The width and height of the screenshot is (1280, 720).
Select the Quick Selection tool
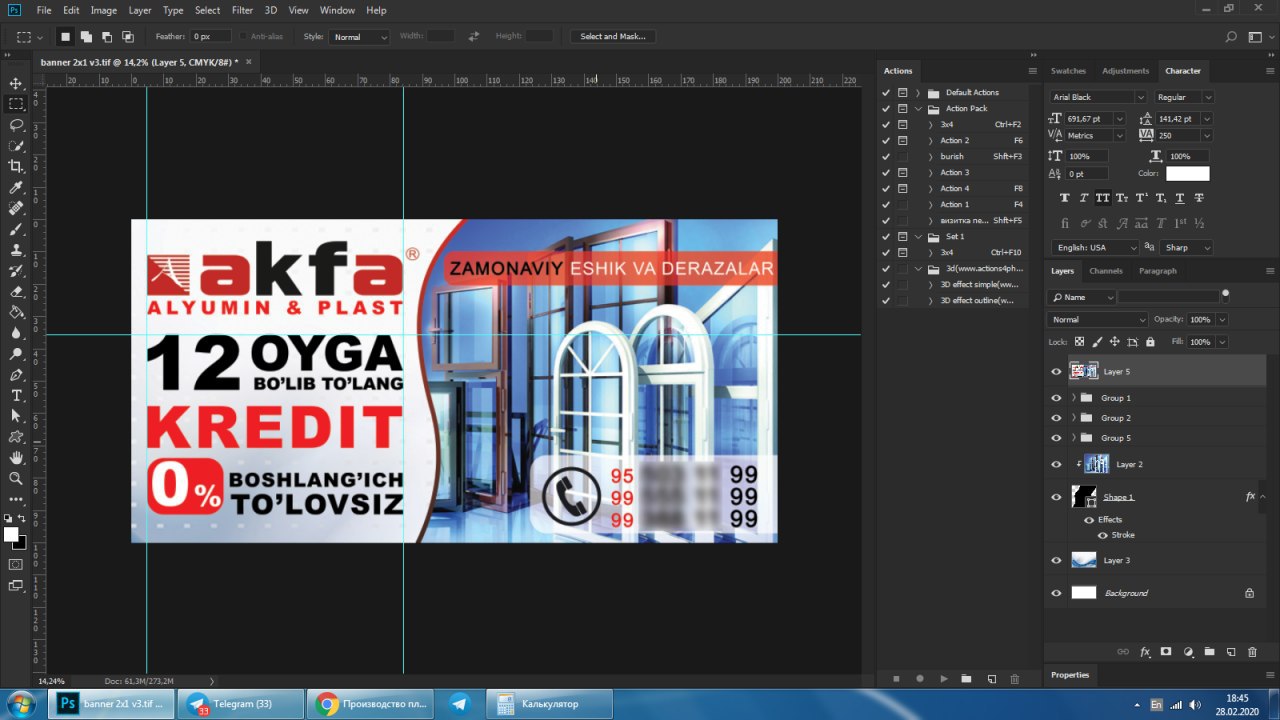(16, 146)
